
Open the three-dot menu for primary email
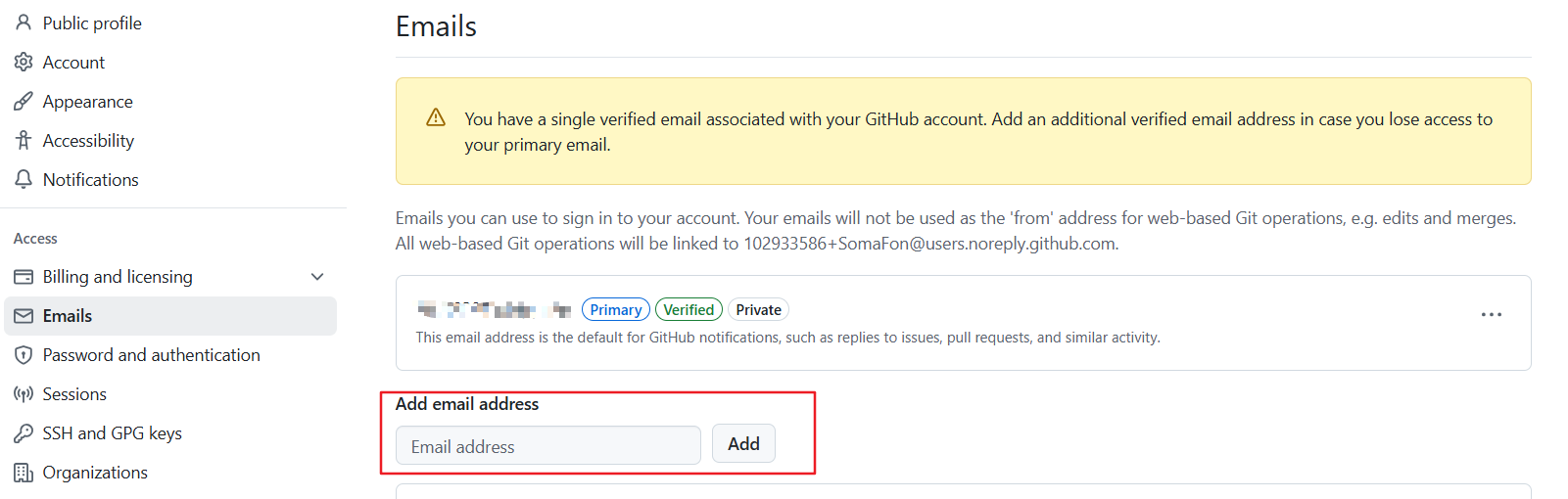pyautogui.click(x=1491, y=314)
